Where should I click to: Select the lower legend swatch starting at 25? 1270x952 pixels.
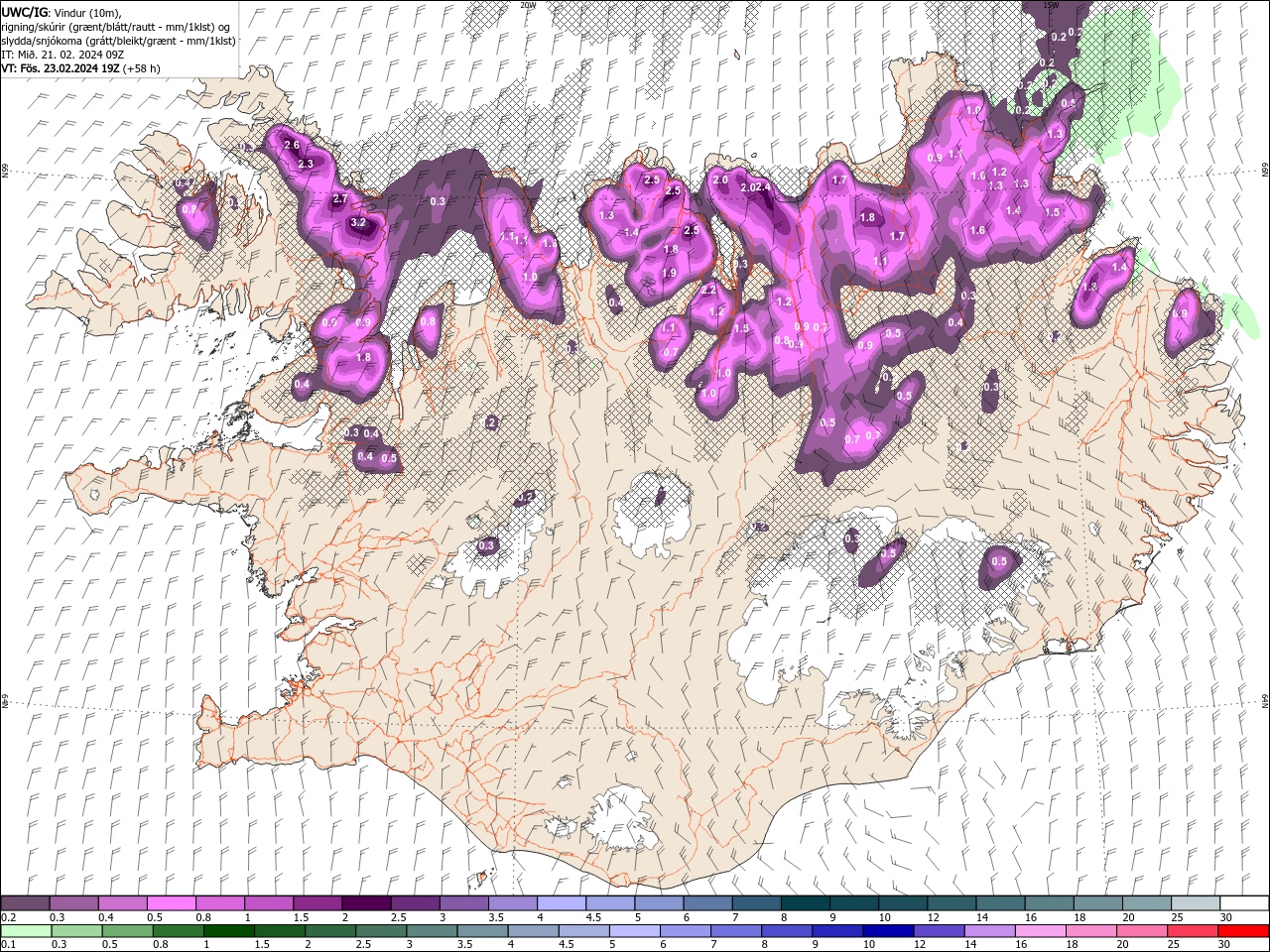click(1193, 931)
